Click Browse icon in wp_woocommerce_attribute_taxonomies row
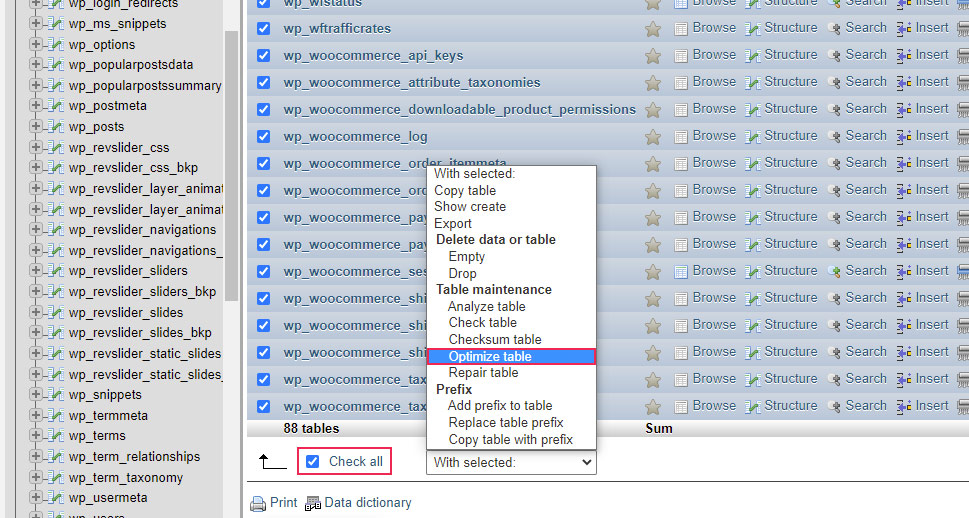The width and height of the screenshot is (969, 518). coord(680,83)
